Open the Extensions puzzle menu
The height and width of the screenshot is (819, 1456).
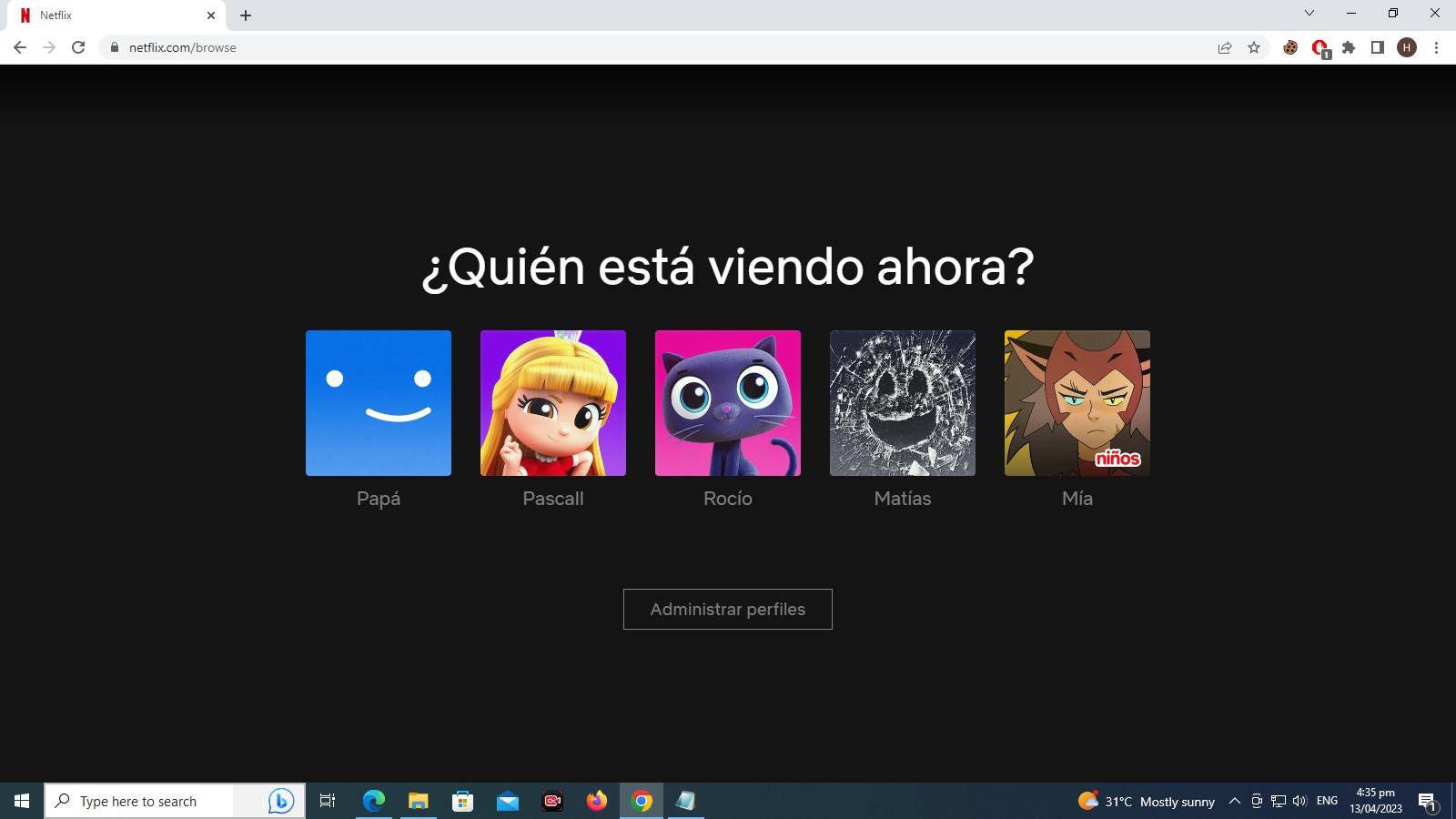1349,47
